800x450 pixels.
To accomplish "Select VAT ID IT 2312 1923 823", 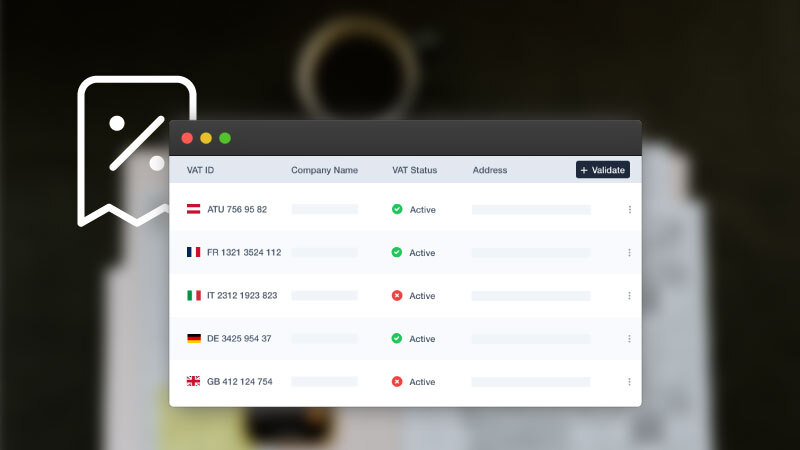I will pyautogui.click(x=242, y=295).
